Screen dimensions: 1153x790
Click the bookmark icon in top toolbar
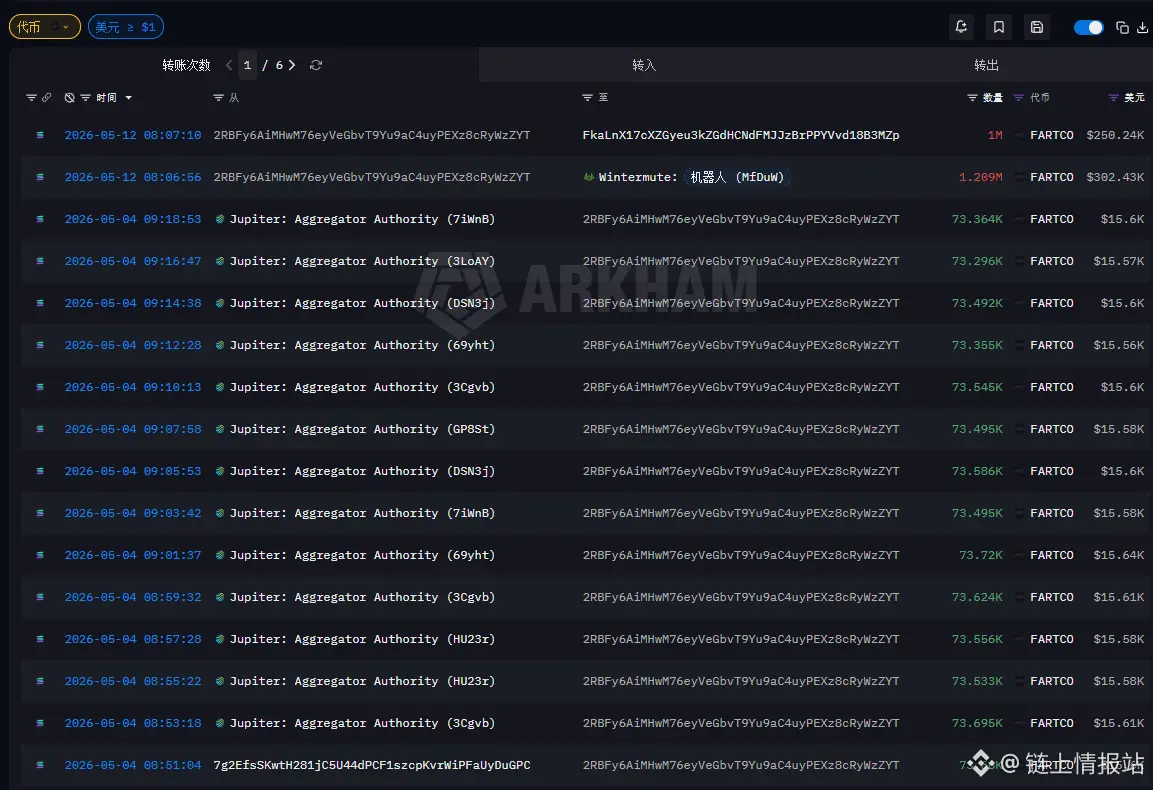pyautogui.click(x=999, y=27)
